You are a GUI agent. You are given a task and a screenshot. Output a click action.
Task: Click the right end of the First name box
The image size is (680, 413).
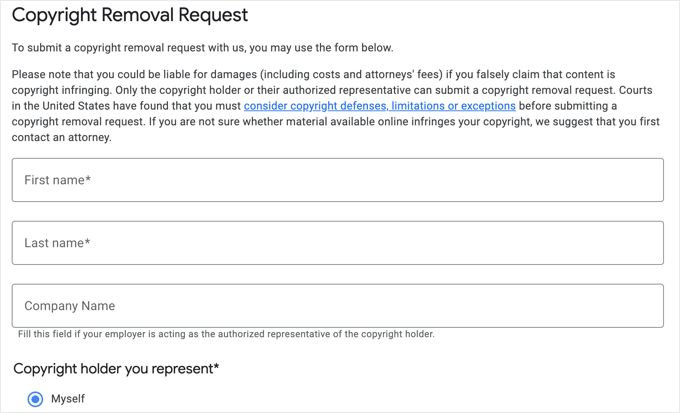click(640, 180)
